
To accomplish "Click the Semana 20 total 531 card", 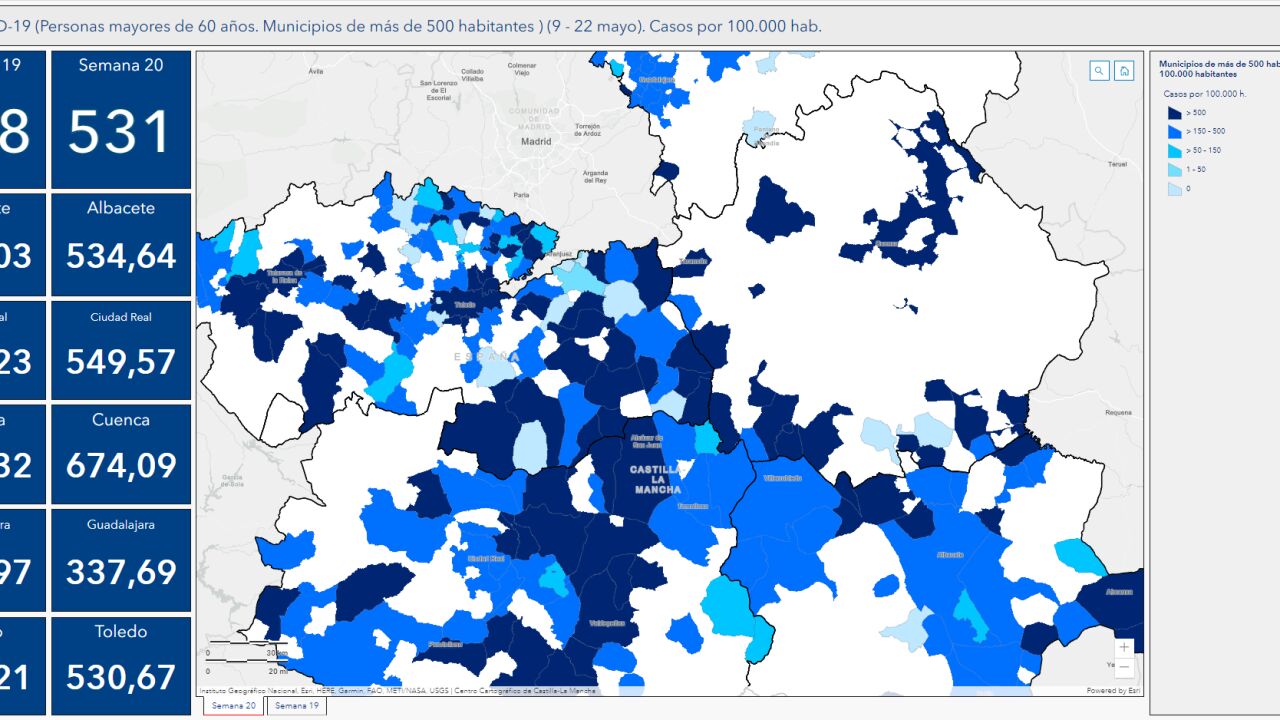I will tap(121, 120).
